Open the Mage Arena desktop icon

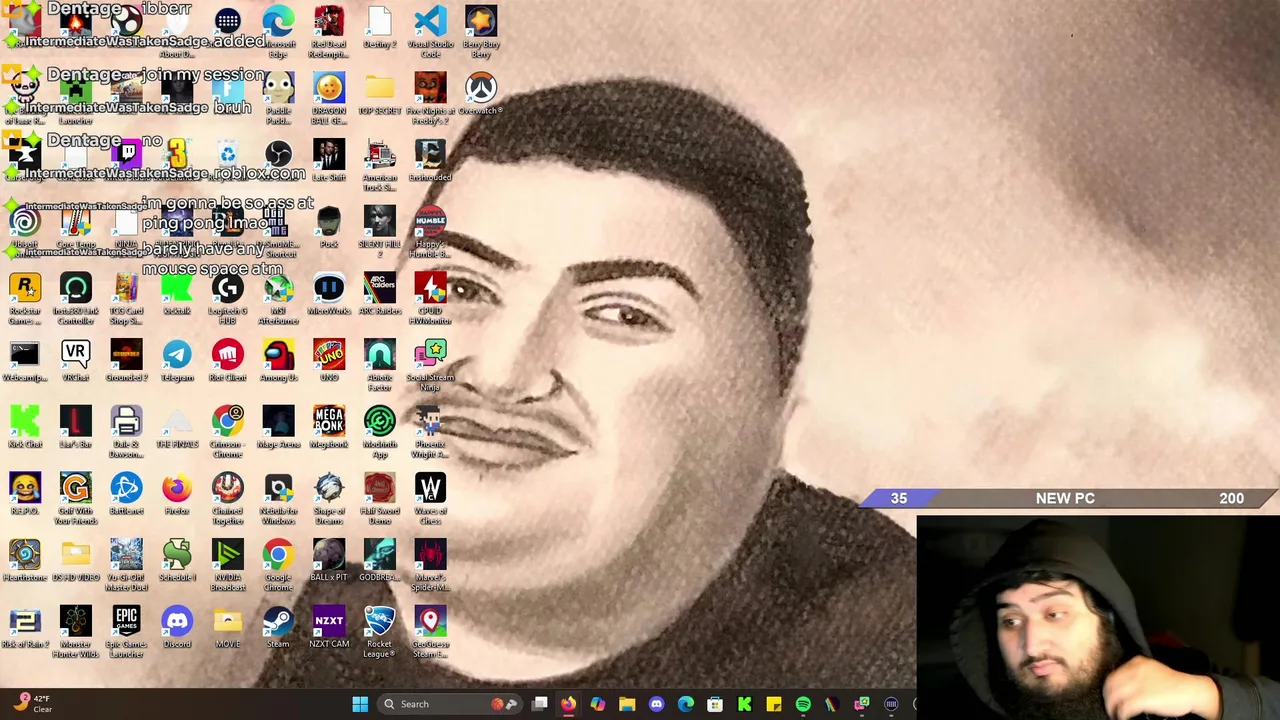coord(278,422)
